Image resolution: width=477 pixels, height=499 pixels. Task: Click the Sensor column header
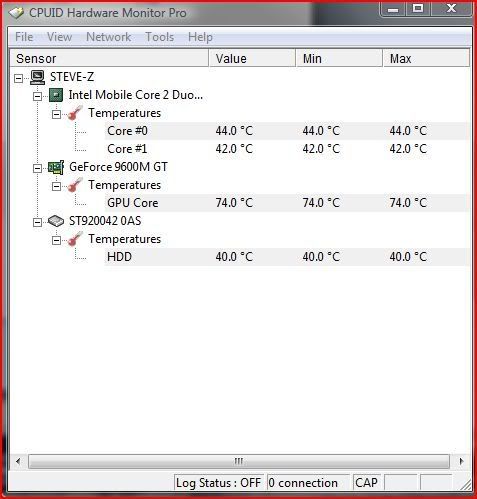[109, 58]
